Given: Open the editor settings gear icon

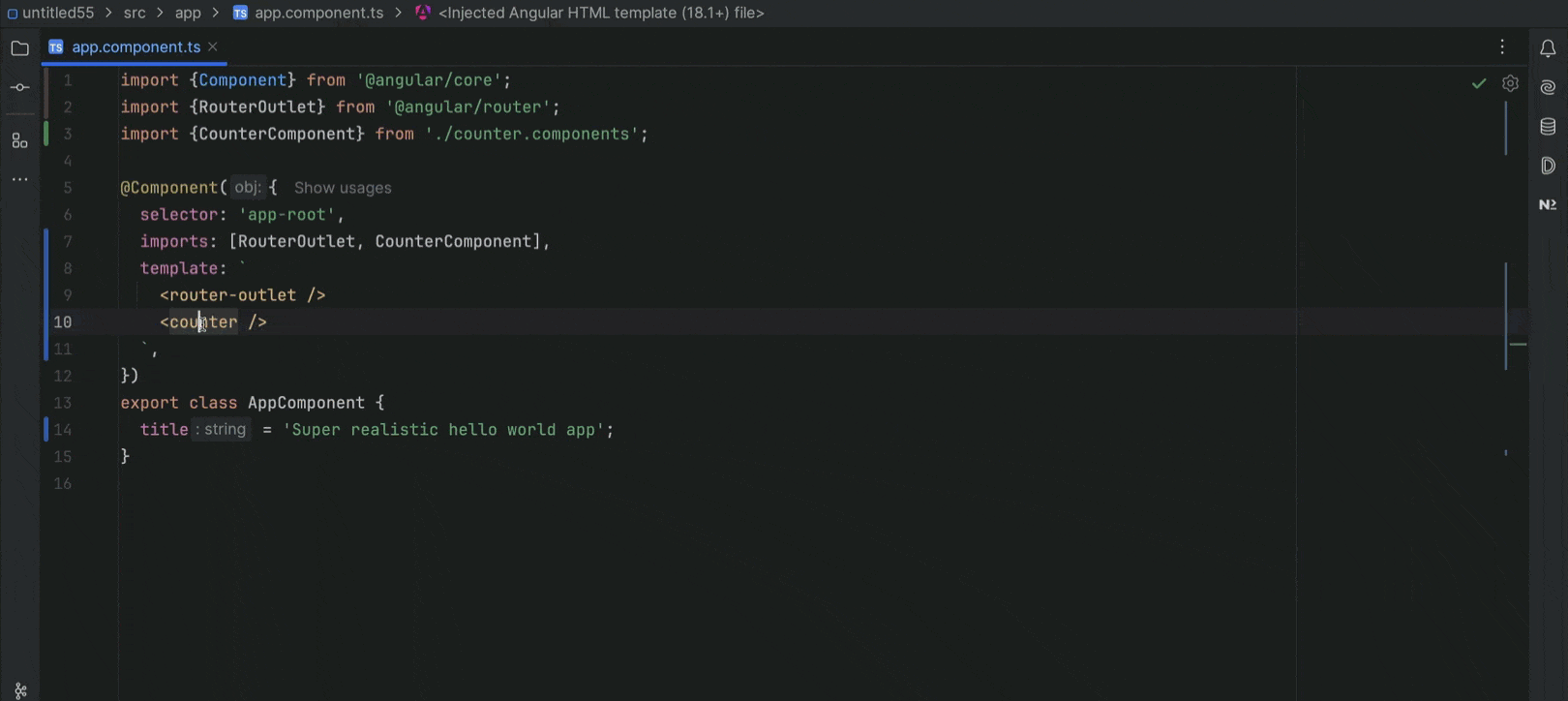Looking at the screenshot, I should pyautogui.click(x=1510, y=83).
